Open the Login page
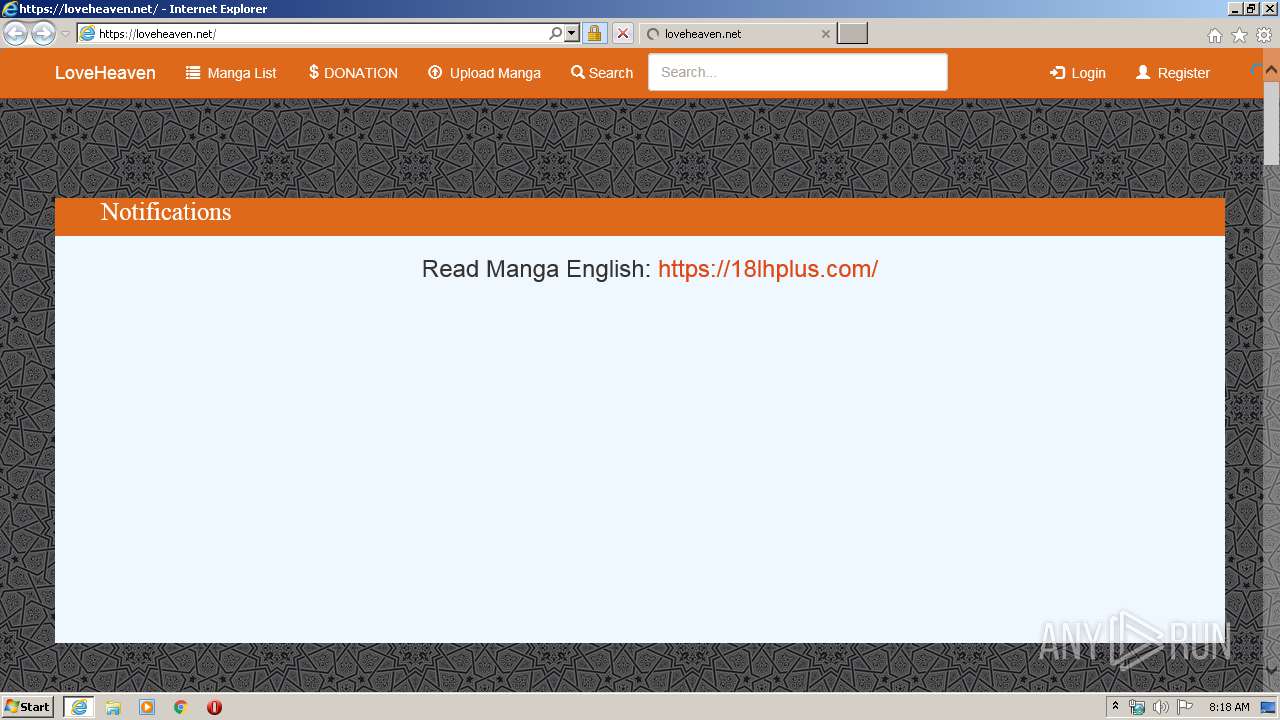Screen dimensions: 1280x720 pos(1077,73)
